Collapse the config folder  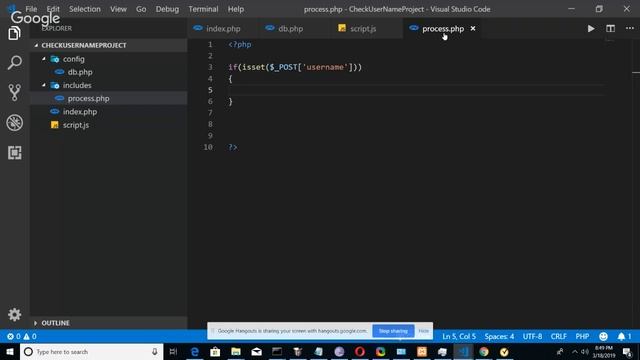[44, 59]
